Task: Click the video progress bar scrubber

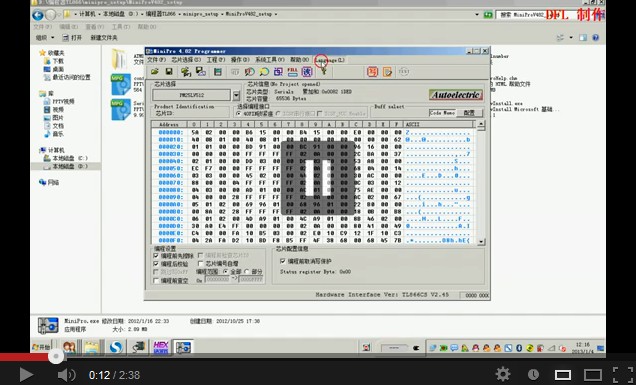Action: (56, 357)
